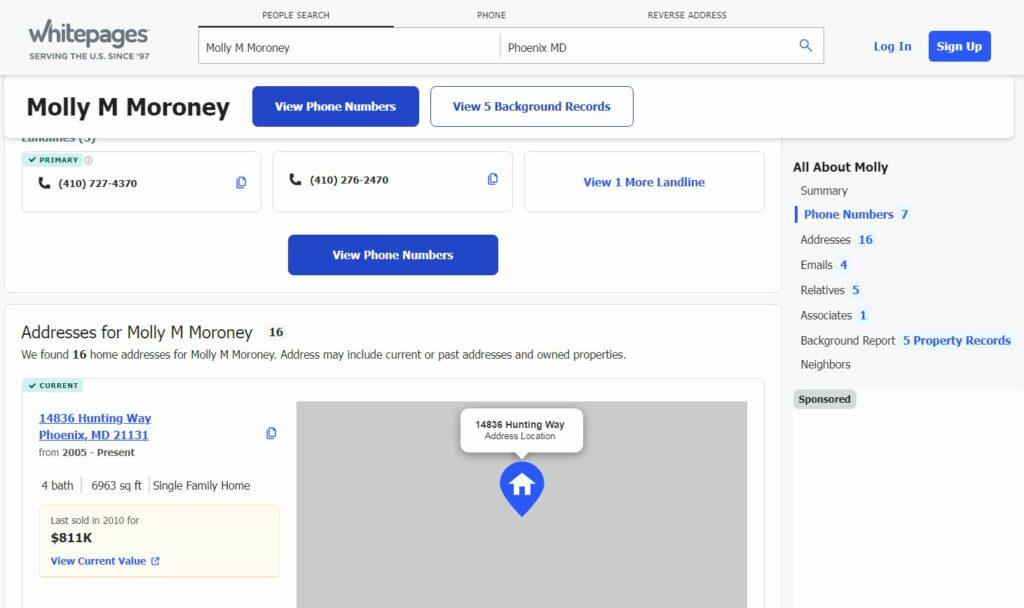Expand View 1 More Landline
The width and height of the screenshot is (1024, 608).
pyautogui.click(x=644, y=182)
